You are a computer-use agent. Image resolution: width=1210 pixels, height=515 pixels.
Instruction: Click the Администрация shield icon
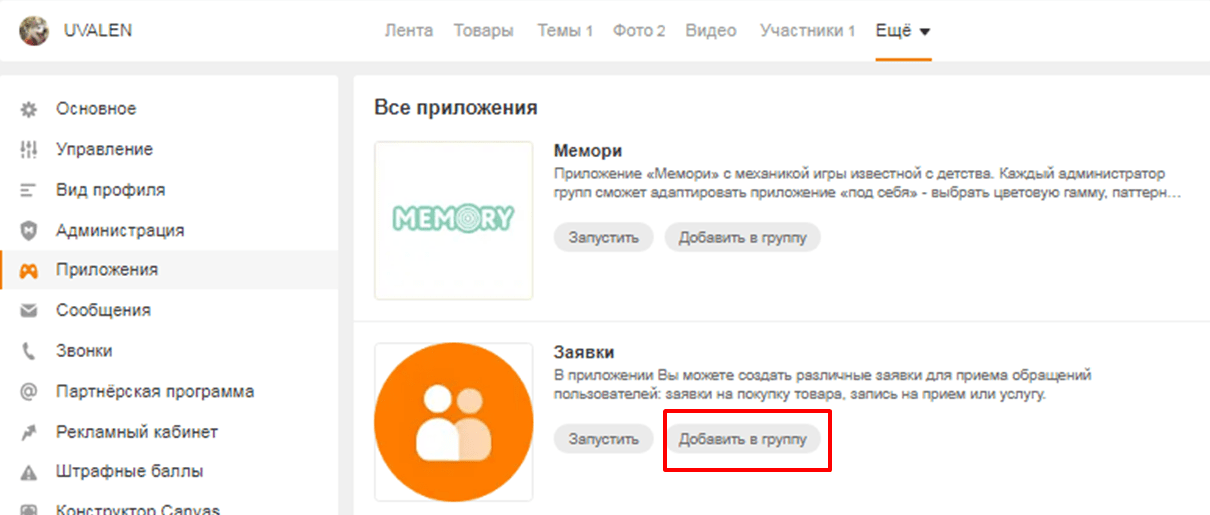29,230
